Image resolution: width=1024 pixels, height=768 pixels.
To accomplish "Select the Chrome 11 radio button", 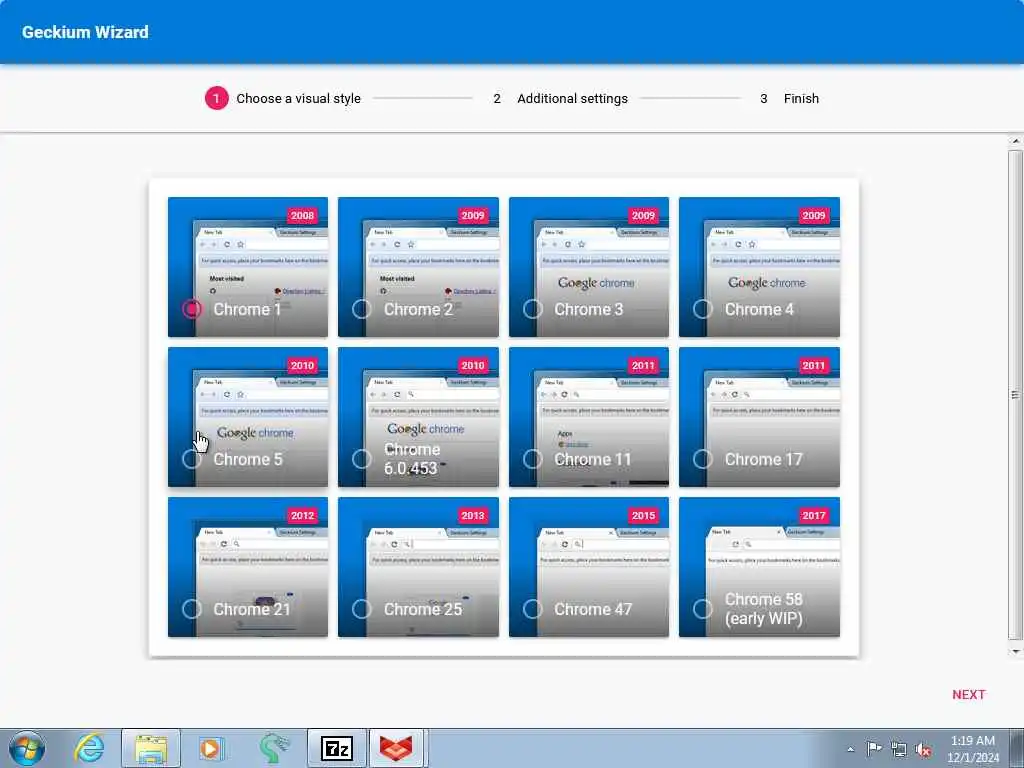I will [533, 459].
